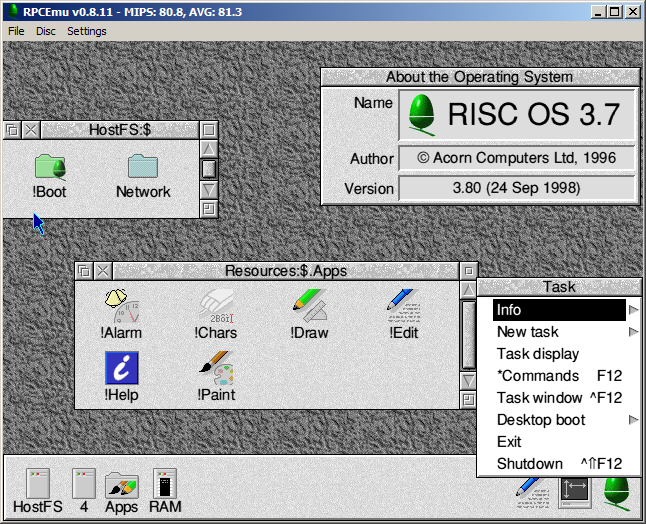
Task: Click the HostFS drive icon on iconbar
Action: (x=37, y=491)
